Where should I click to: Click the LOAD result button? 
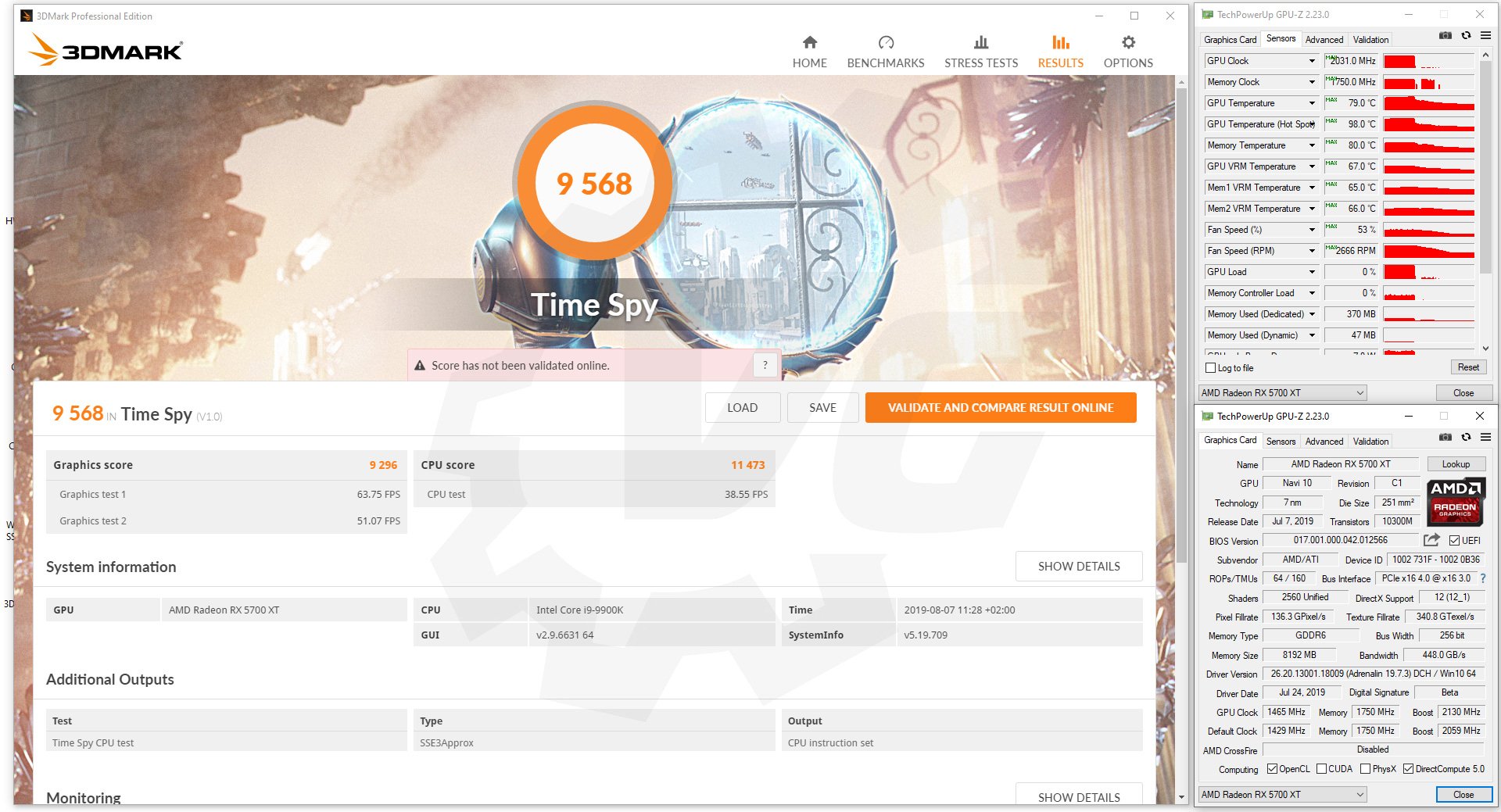click(742, 407)
